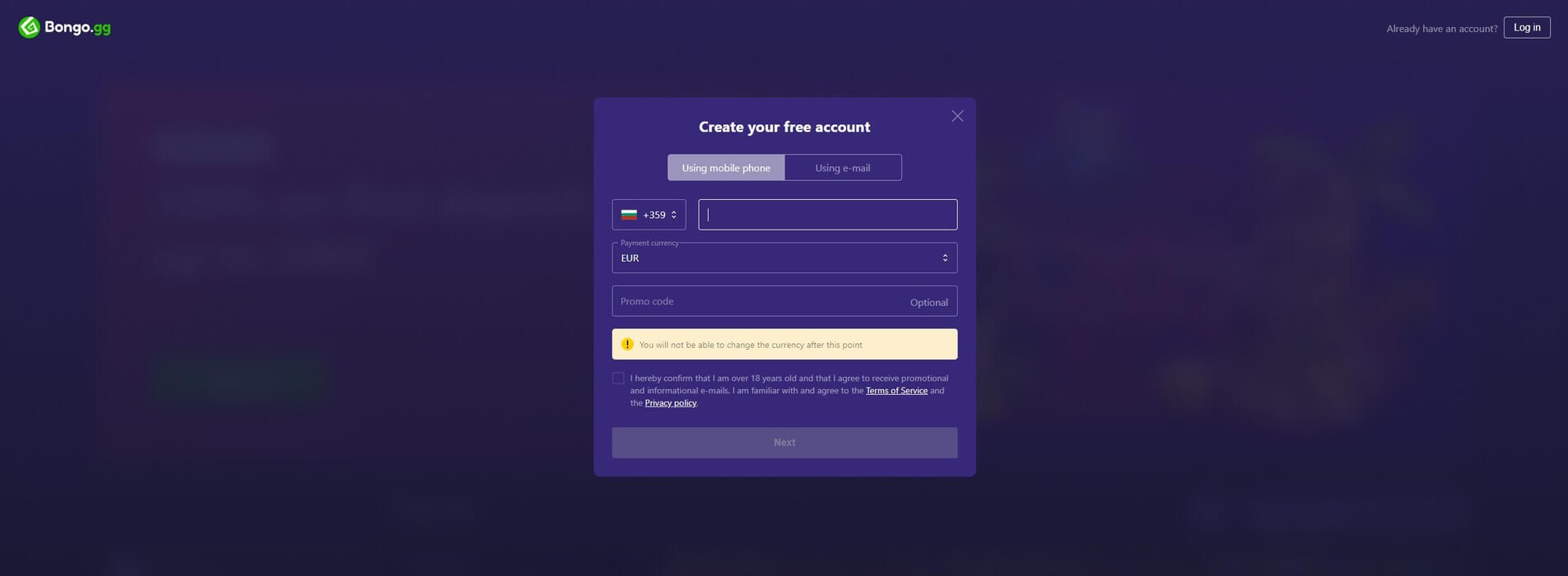Close the account creation dialog
Viewport: 1568px width, 576px height.
click(x=957, y=116)
